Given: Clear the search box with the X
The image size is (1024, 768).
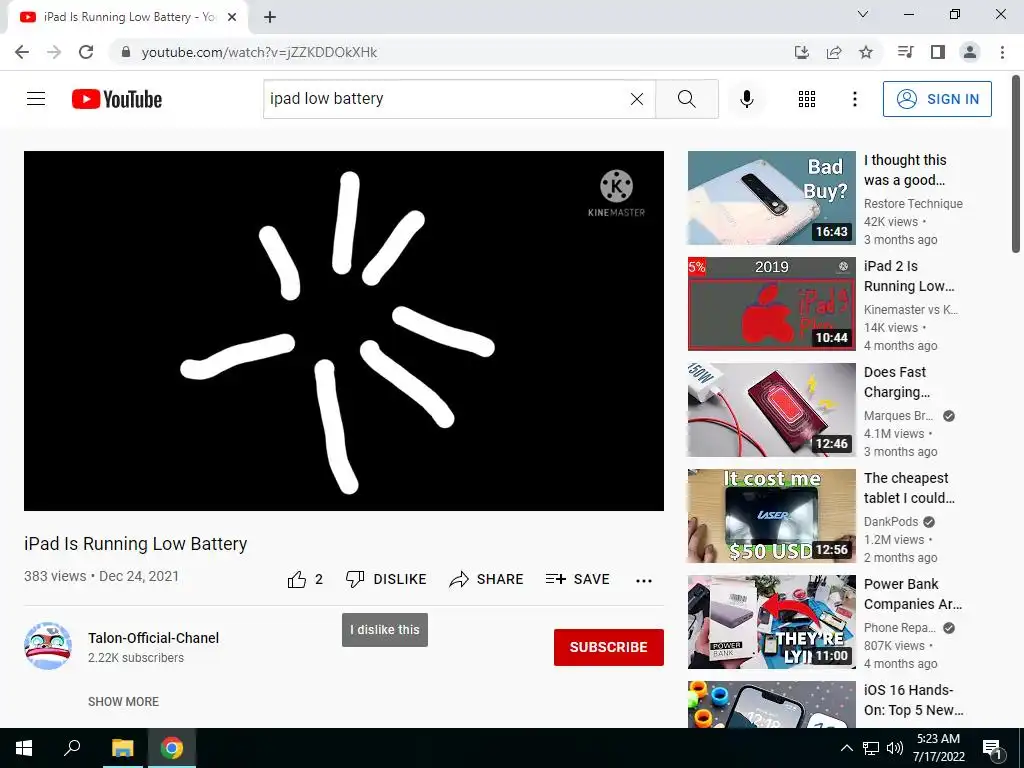Looking at the screenshot, I should click(x=637, y=99).
